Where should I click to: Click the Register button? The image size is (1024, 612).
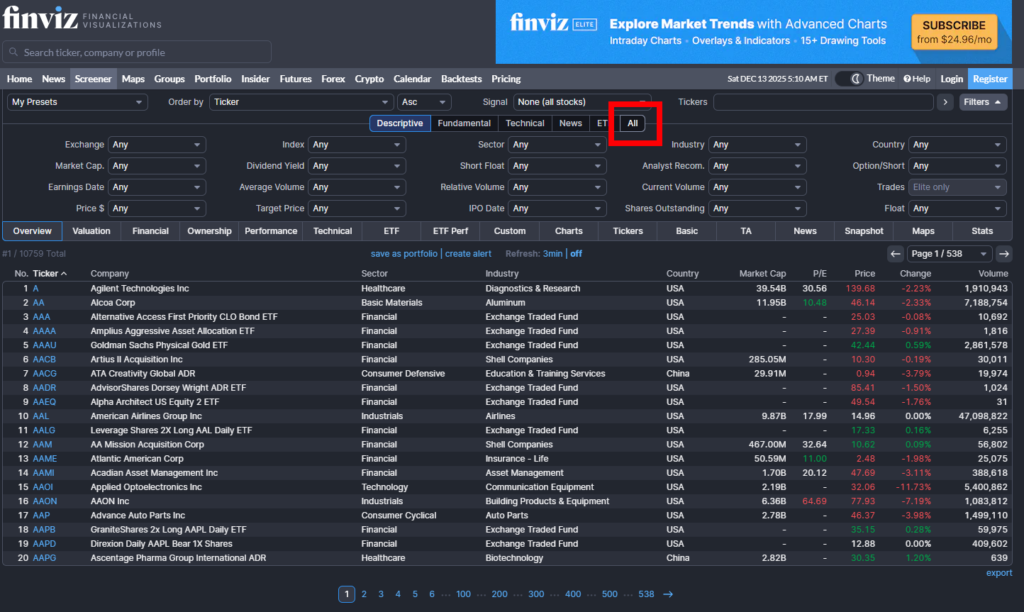[x=989, y=78]
